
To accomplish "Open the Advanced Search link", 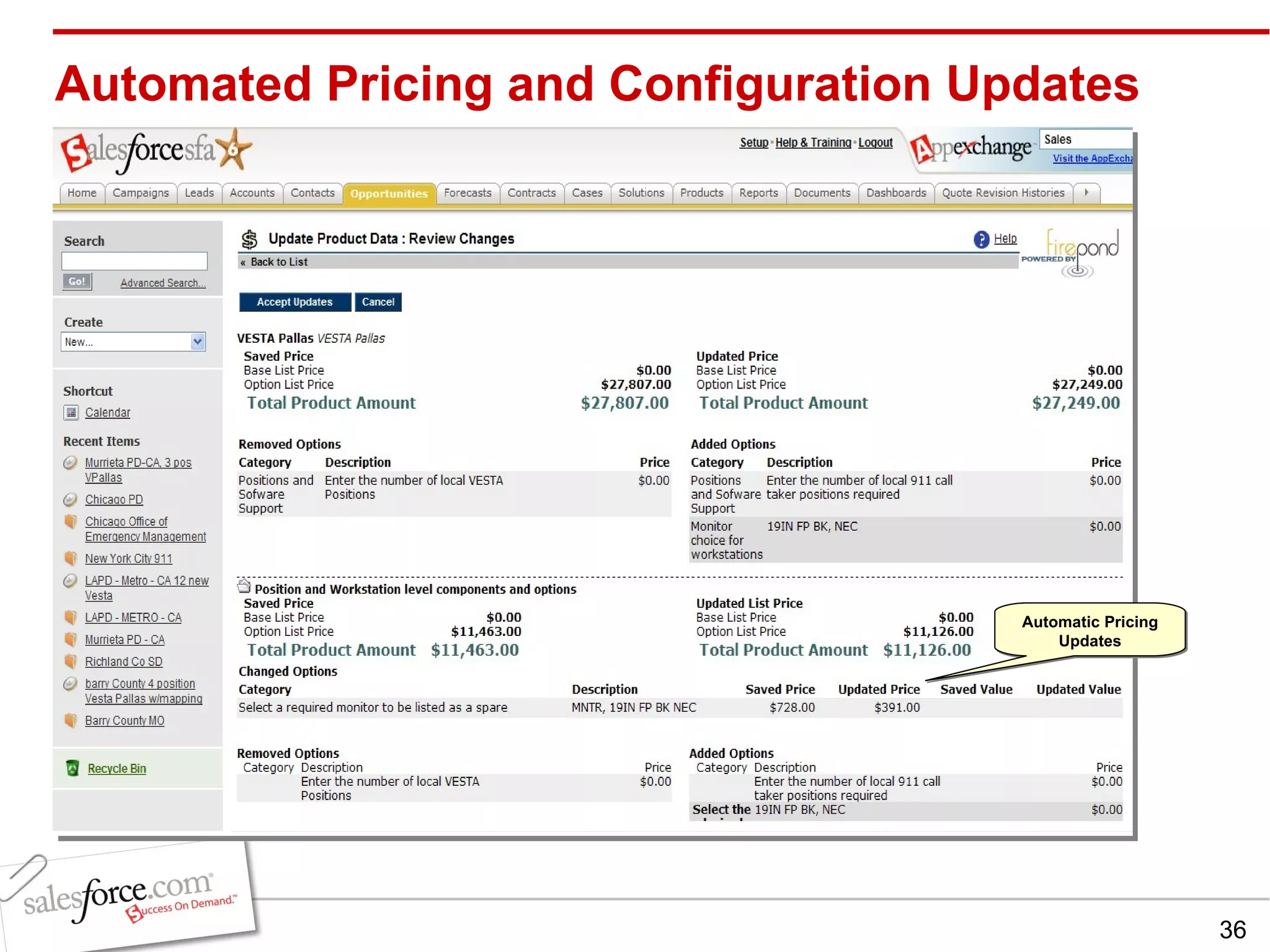I will pyautogui.click(x=163, y=283).
